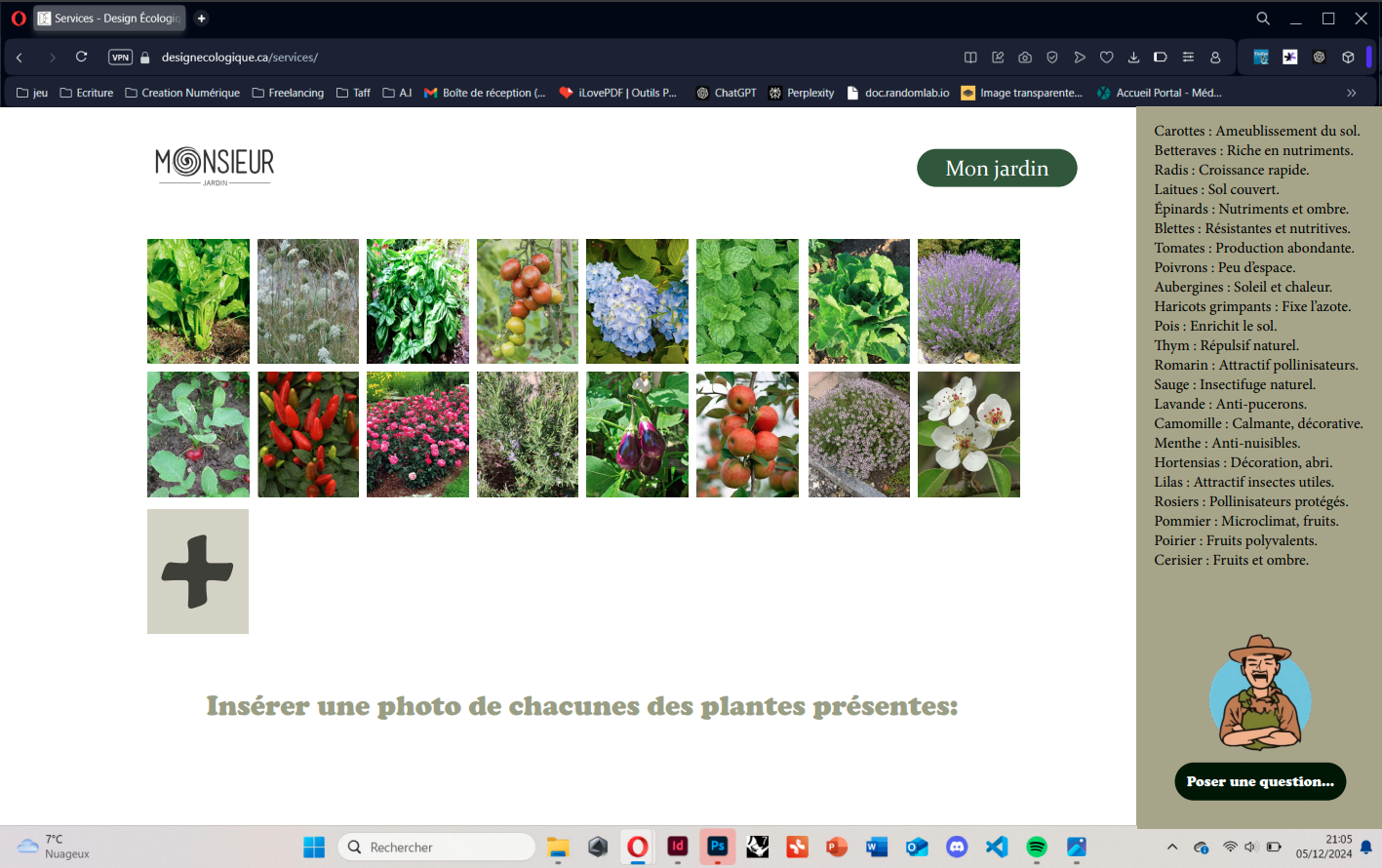The image size is (1382, 868).
Task: Click the Mon jardin button
Action: tap(997, 168)
